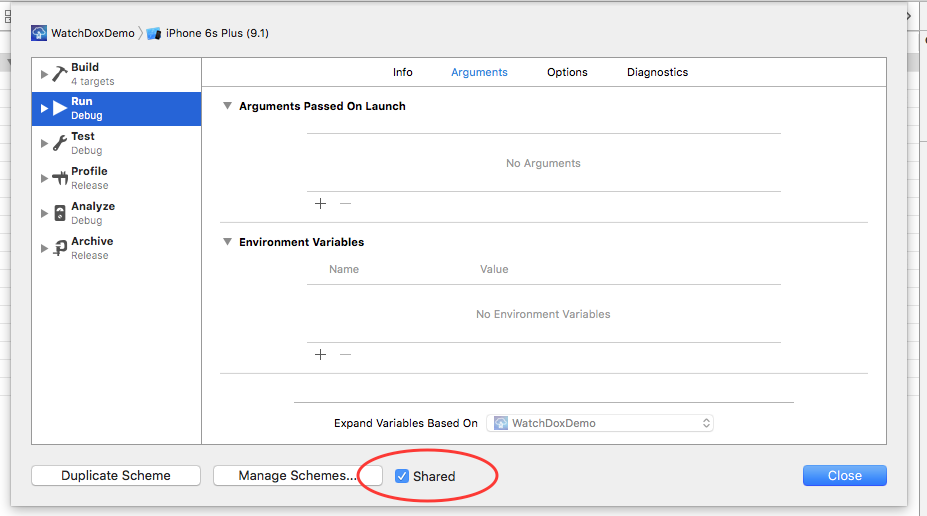The width and height of the screenshot is (927, 516).
Task: Open Expand Variables Based On dropdown
Action: tap(600, 423)
